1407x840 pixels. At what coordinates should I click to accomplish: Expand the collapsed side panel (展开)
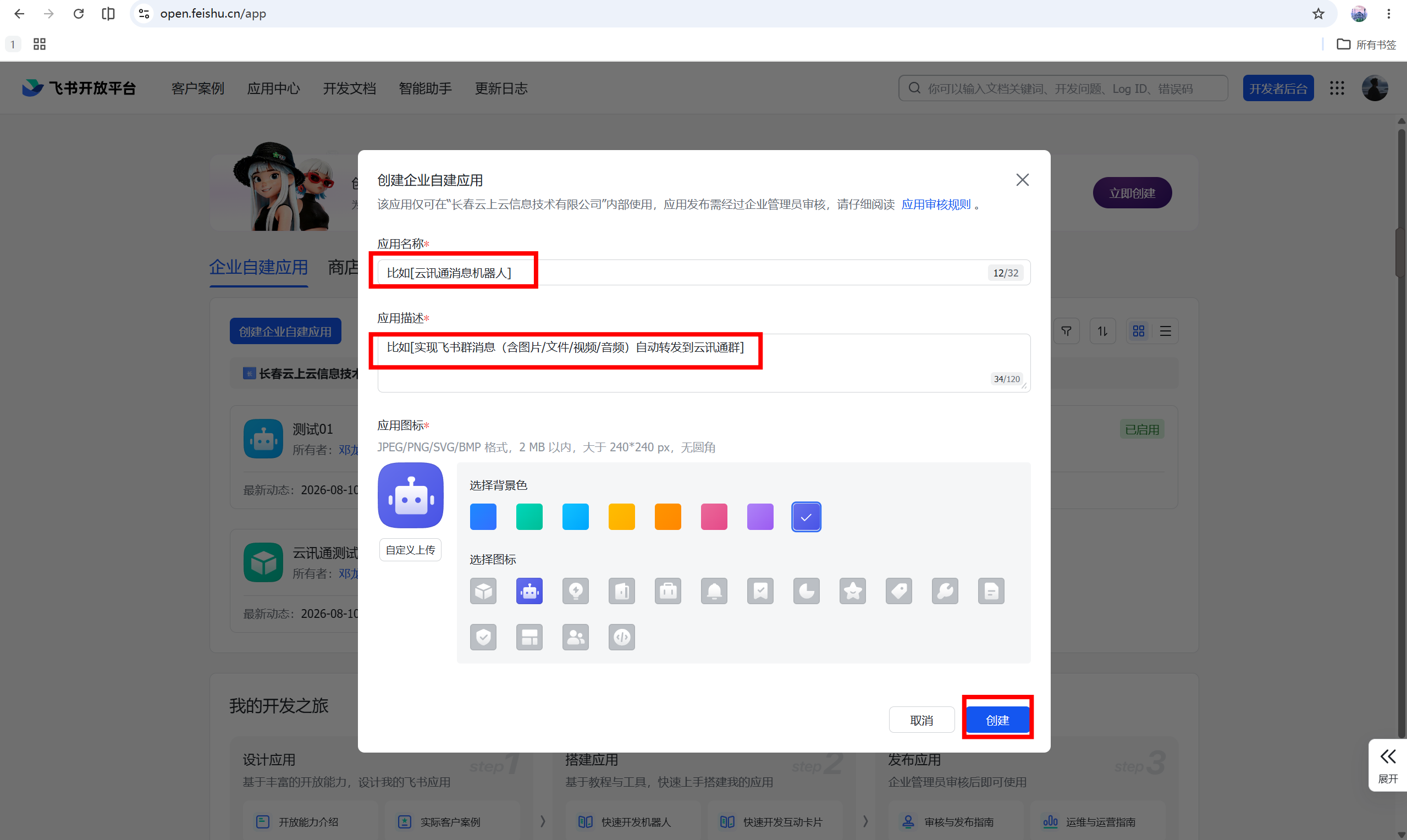click(1388, 765)
